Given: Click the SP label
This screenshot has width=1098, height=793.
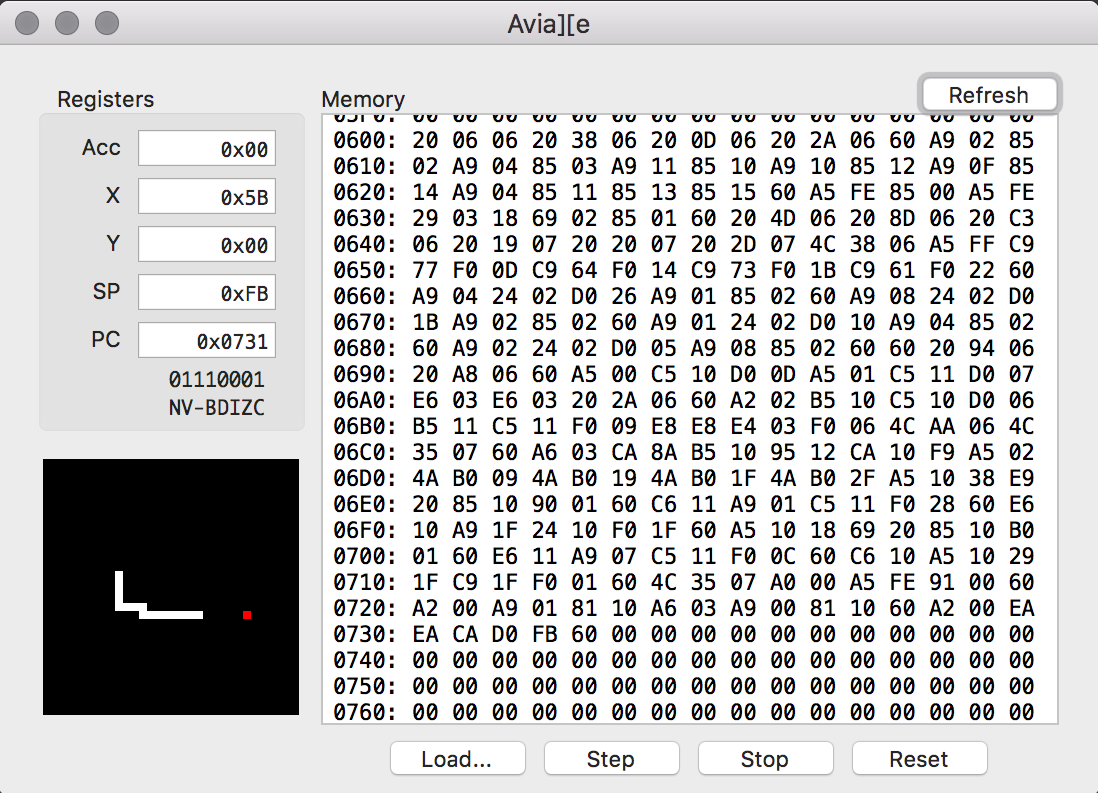Looking at the screenshot, I should click(106, 291).
